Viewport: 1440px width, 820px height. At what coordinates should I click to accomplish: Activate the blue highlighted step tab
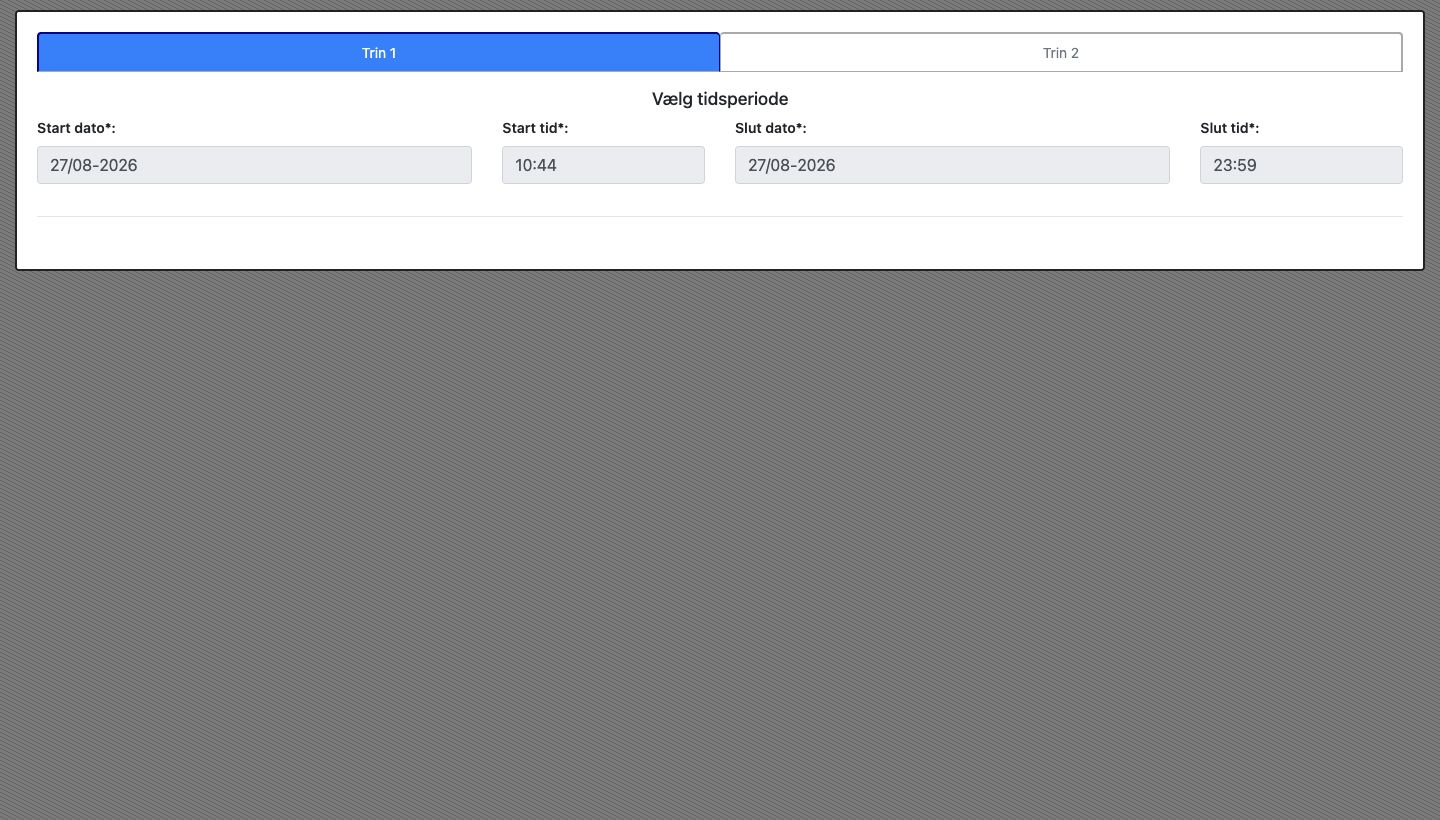click(379, 53)
